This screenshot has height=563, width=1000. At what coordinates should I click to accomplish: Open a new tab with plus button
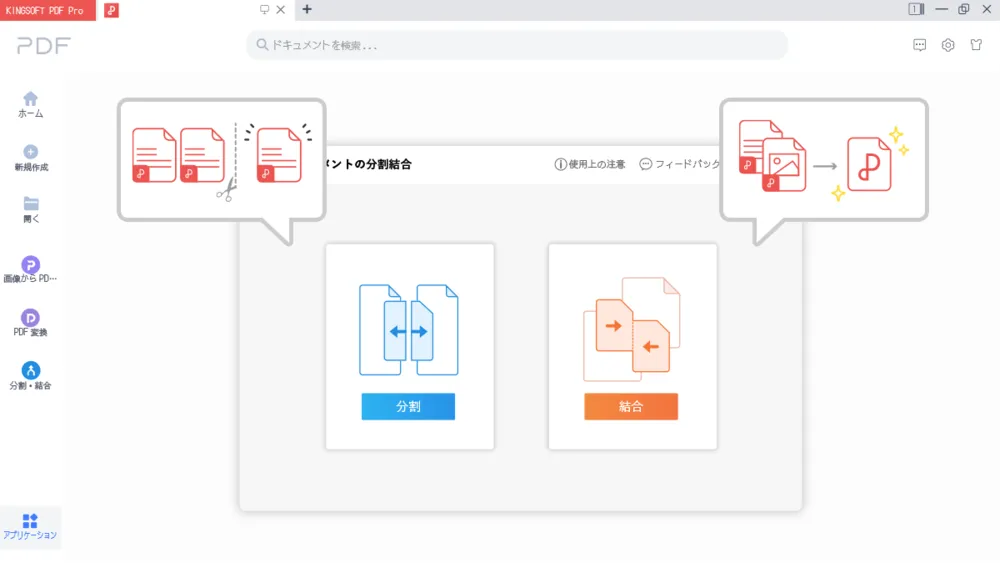tap(307, 10)
